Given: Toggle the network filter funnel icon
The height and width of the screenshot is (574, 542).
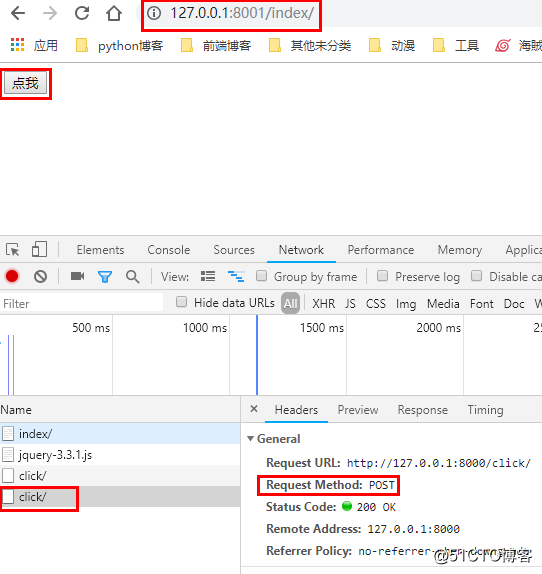Looking at the screenshot, I should click(x=105, y=277).
